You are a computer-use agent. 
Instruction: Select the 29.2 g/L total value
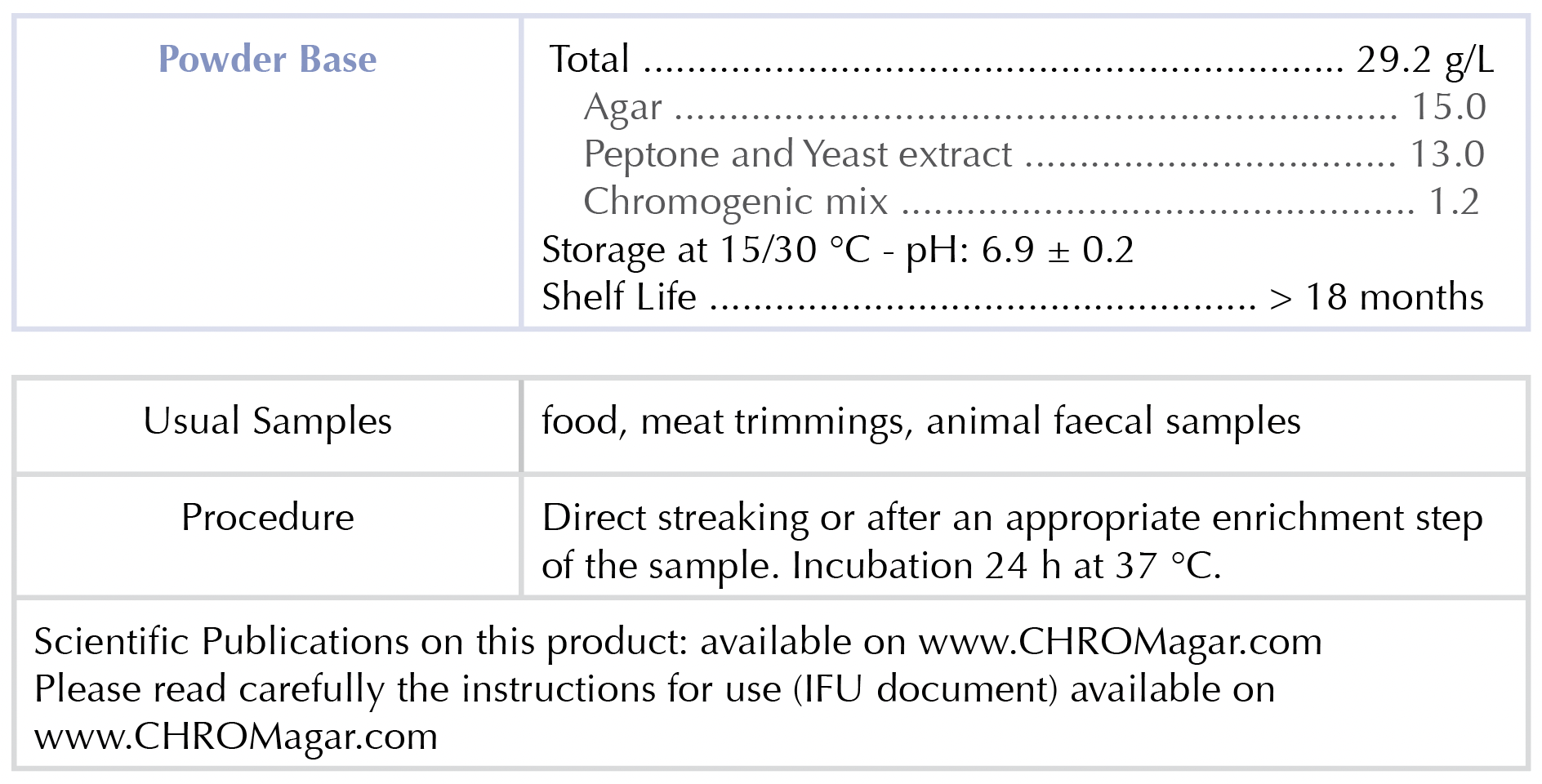1424,60
